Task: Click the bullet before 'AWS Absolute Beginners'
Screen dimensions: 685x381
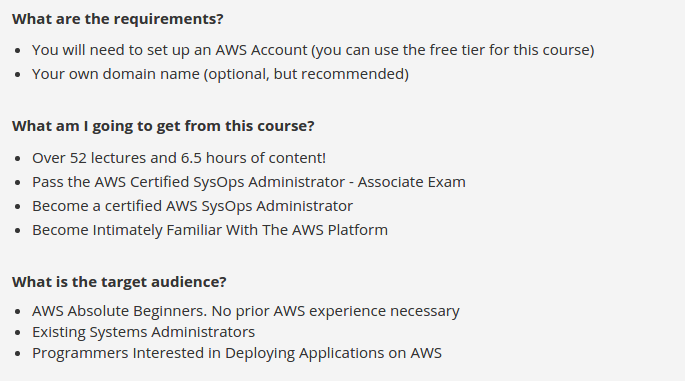Action: (x=17, y=312)
